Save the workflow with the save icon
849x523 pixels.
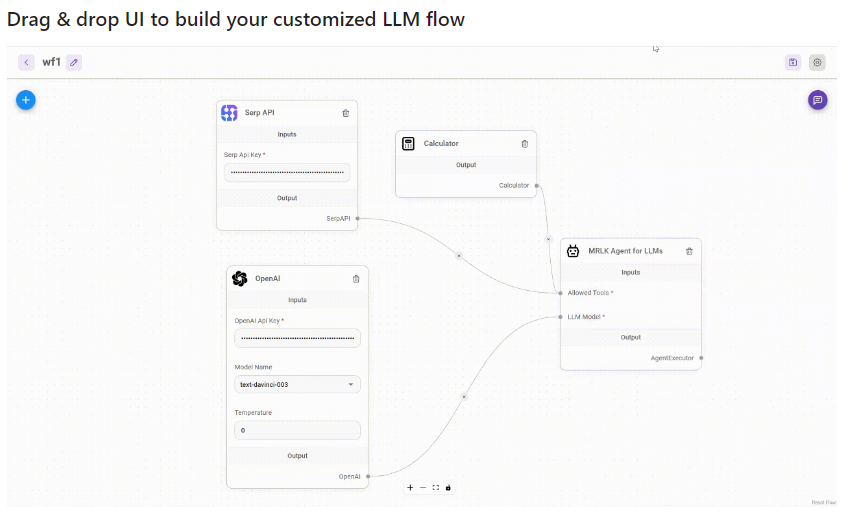(793, 62)
